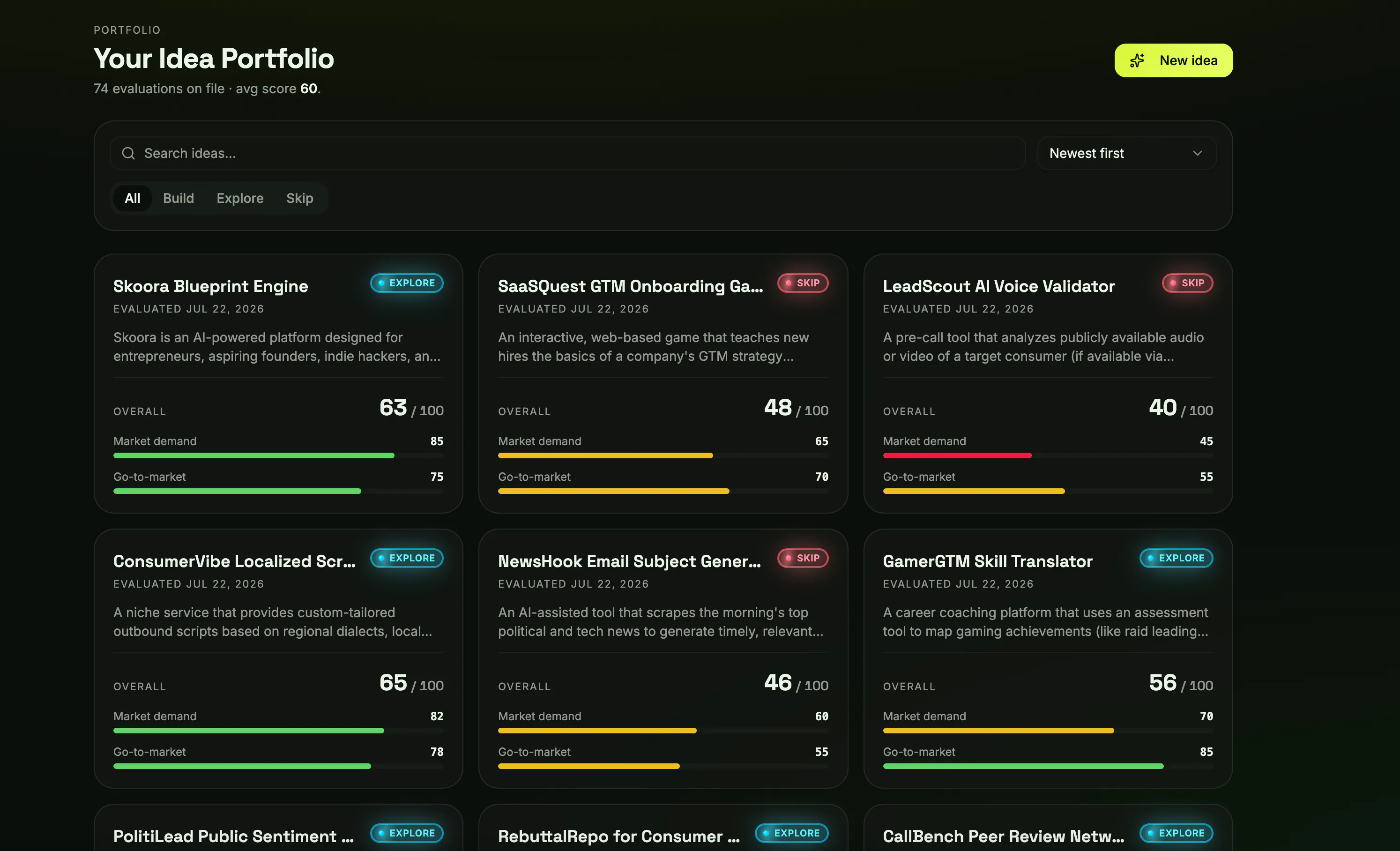Click NewsHook's Market demand progress bar
1400x851 pixels.
[x=663, y=731]
